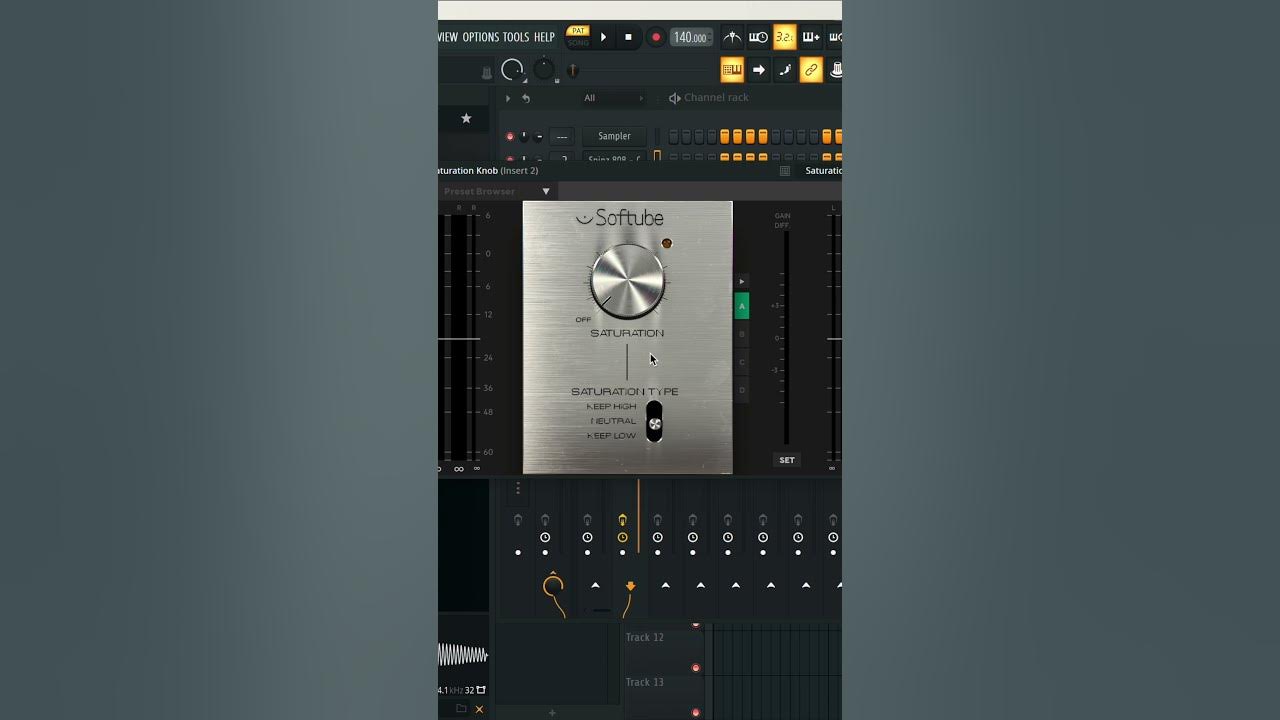Click the white arrow step-edit toolbar icon
1280x720 pixels.
coord(759,70)
